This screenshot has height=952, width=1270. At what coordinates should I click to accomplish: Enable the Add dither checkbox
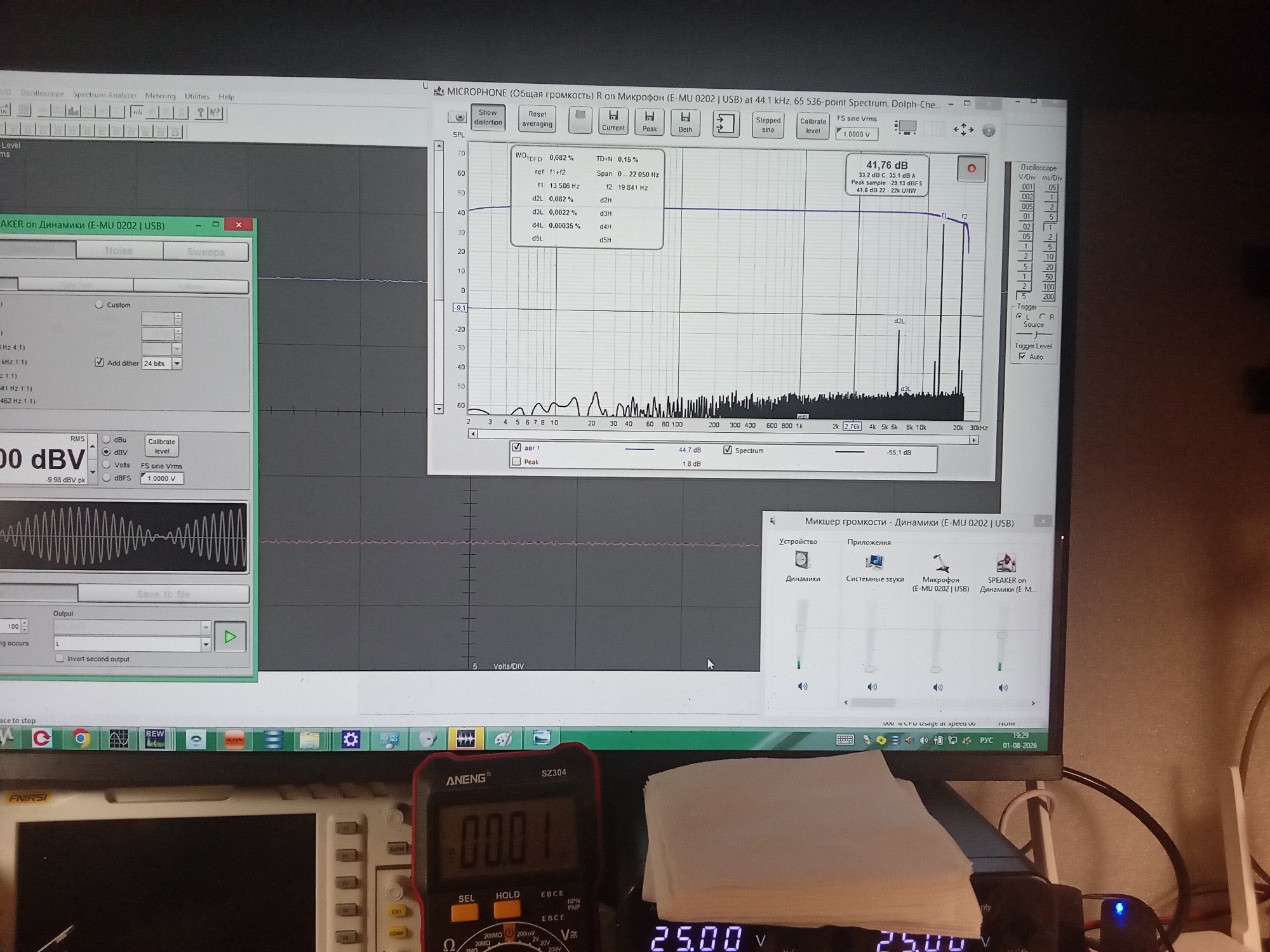coord(99,362)
